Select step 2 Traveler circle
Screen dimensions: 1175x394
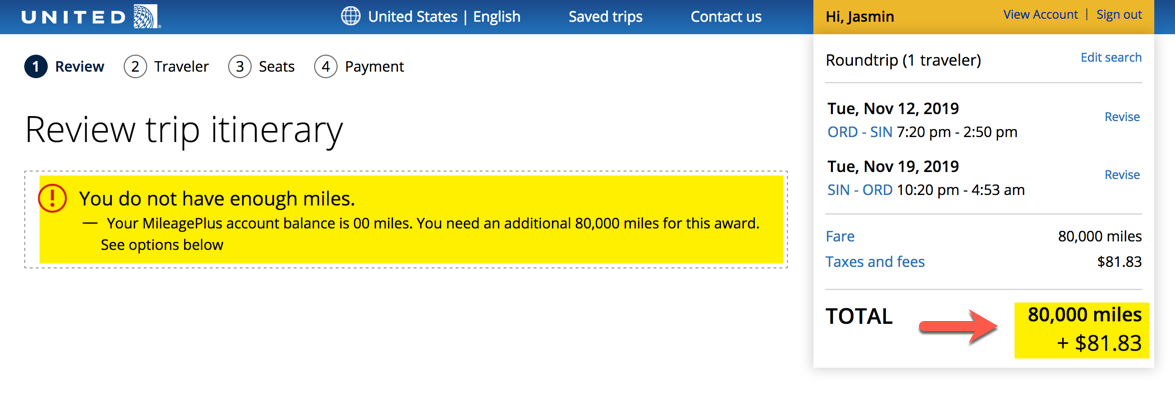coord(135,67)
